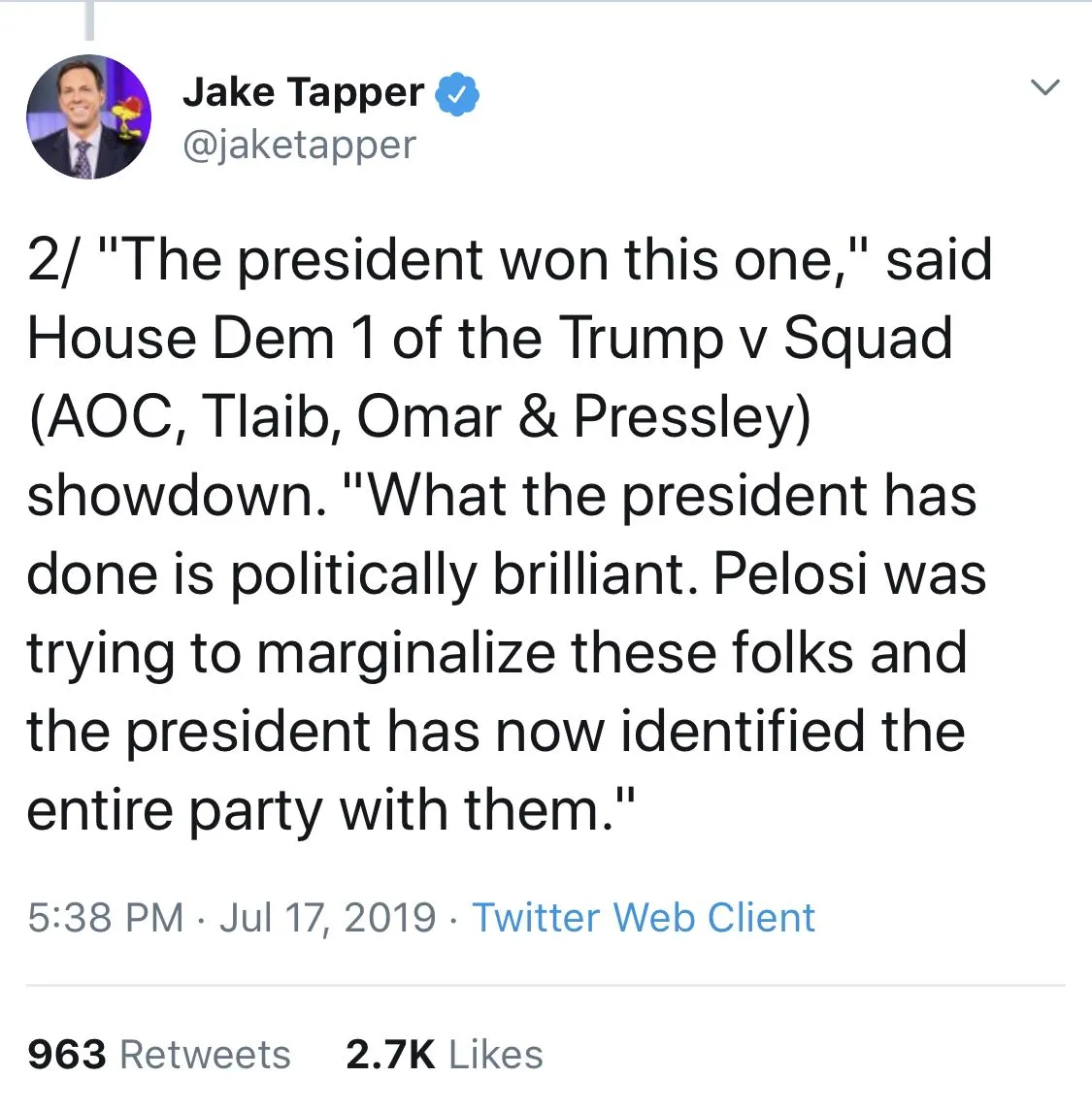Click the 5:38 PM timestamp
Image resolution: width=1092 pixels, height=1111 pixels.
point(105,918)
